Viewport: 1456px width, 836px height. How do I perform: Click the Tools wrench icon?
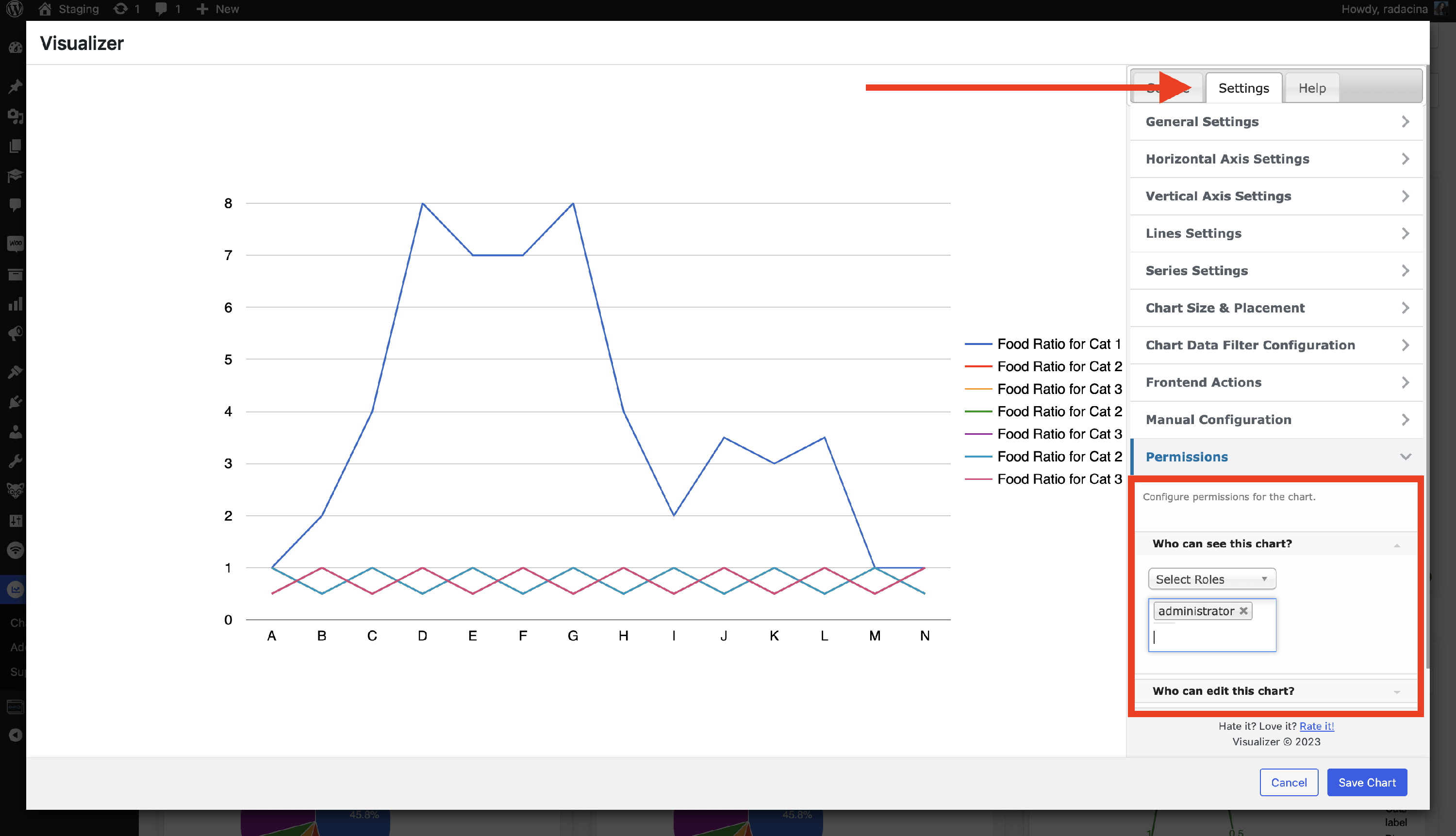coord(16,461)
